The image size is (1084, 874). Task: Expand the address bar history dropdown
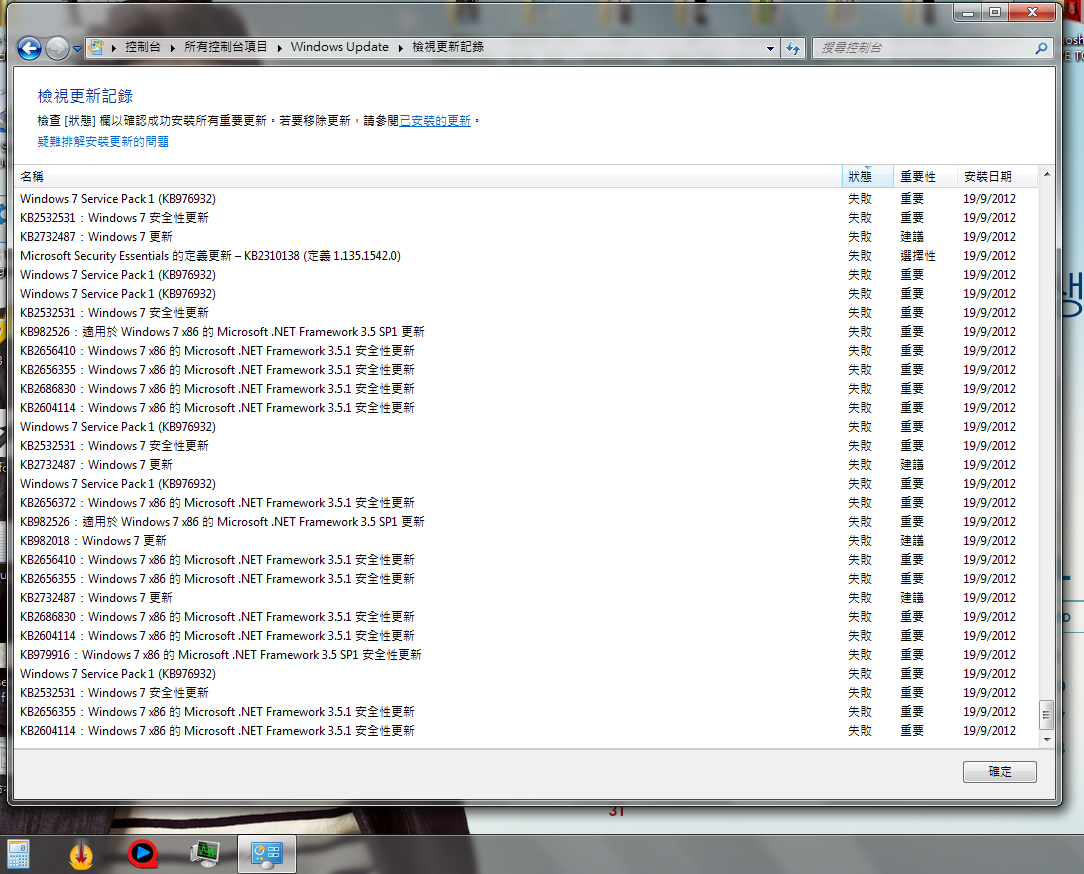pyautogui.click(x=770, y=48)
